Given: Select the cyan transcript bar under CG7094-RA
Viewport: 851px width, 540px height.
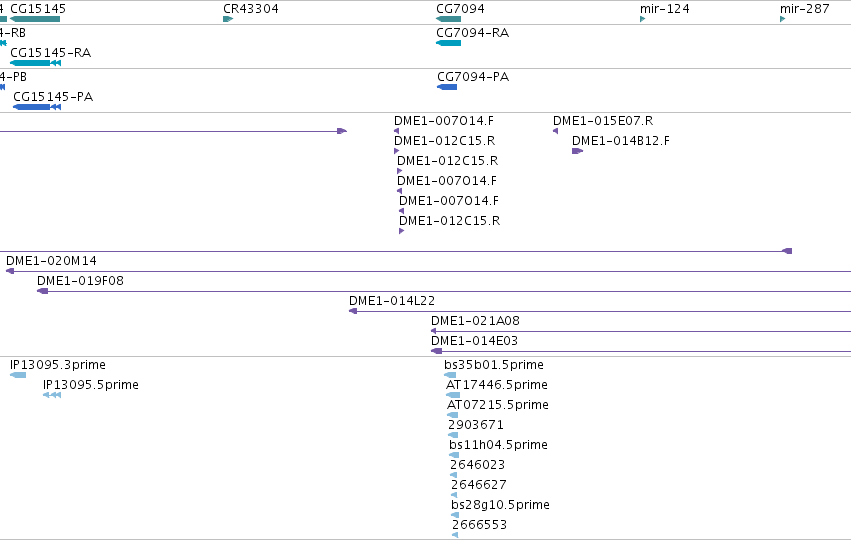Looking at the screenshot, I should tap(448, 43).
